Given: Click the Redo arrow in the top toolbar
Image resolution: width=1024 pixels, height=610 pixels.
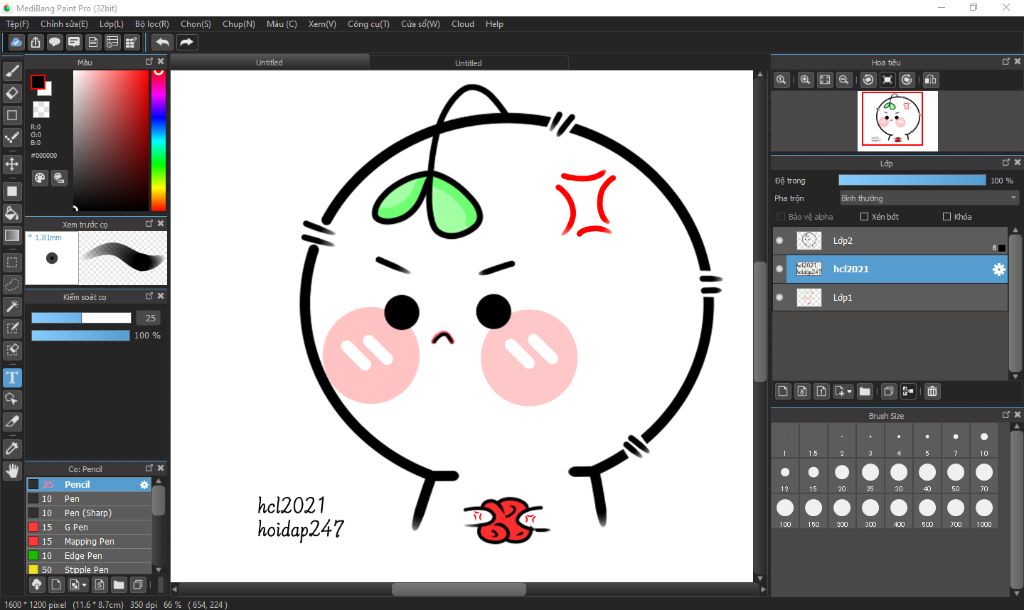Looking at the screenshot, I should [187, 42].
